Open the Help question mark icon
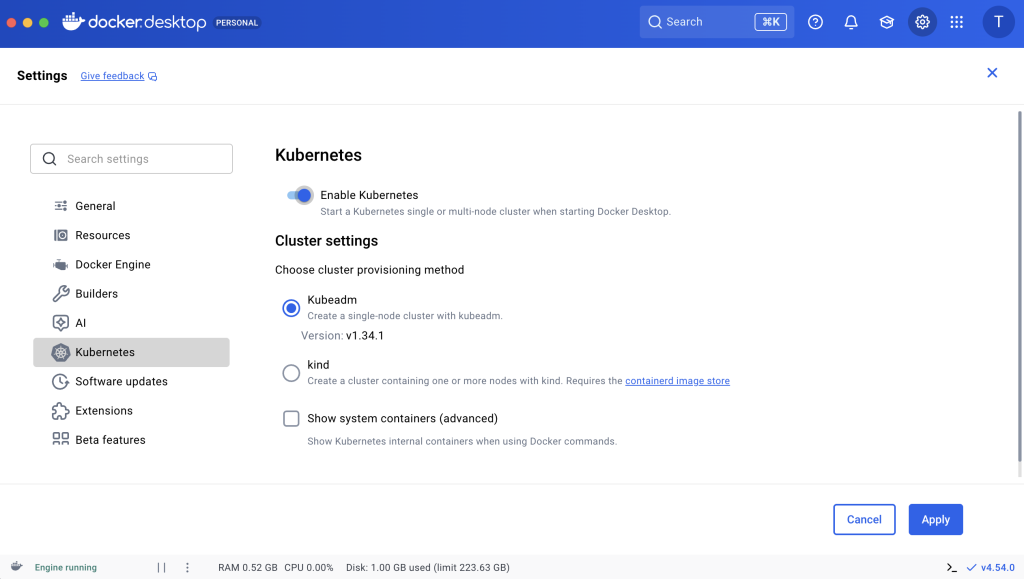The width and height of the screenshot is (1024, 579). [815, 21]
